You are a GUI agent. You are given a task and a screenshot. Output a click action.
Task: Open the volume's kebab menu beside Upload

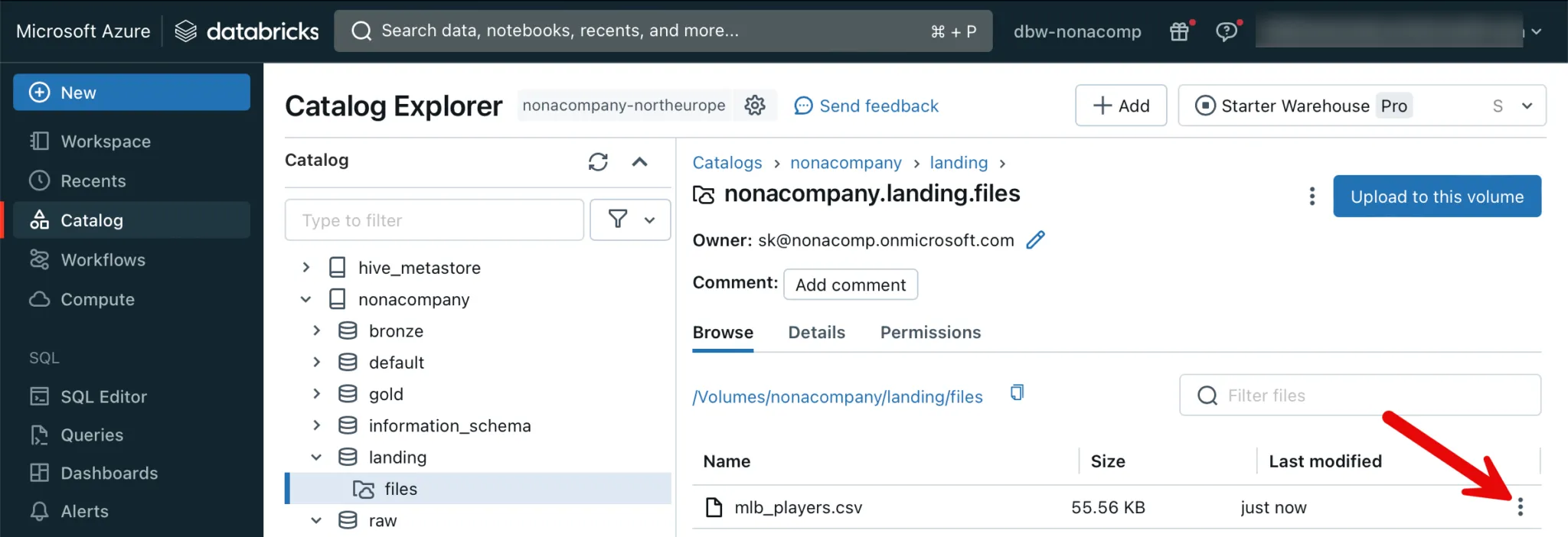[x=1312, y=197]
